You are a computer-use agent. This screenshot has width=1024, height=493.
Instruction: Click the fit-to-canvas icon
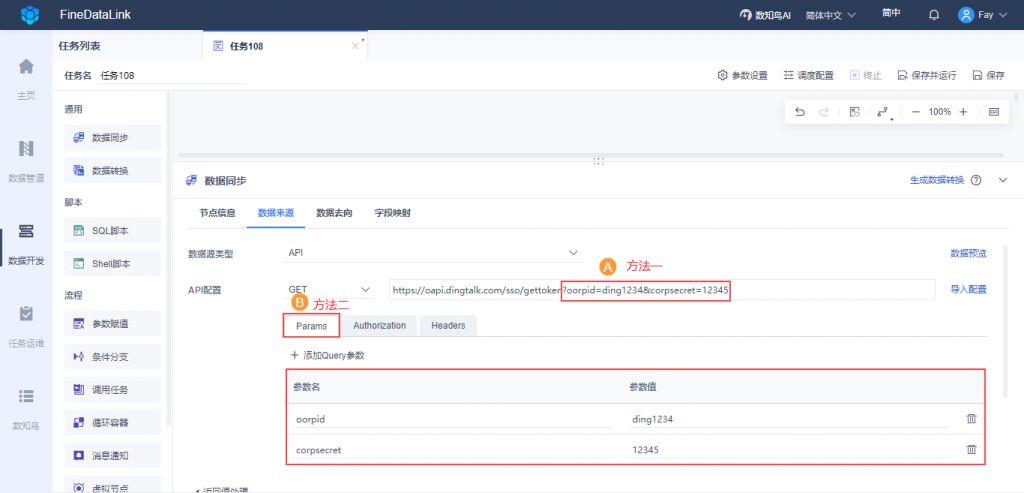854,112
